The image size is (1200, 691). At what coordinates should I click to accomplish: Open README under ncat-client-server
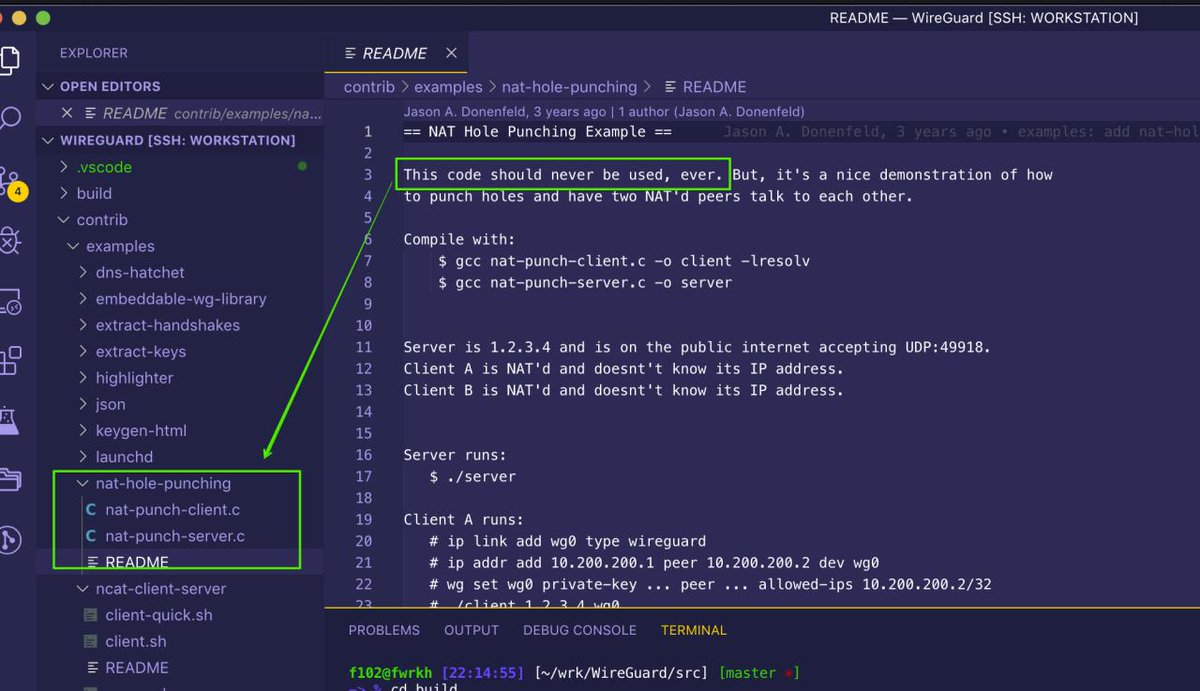click(x=137, y=668)
